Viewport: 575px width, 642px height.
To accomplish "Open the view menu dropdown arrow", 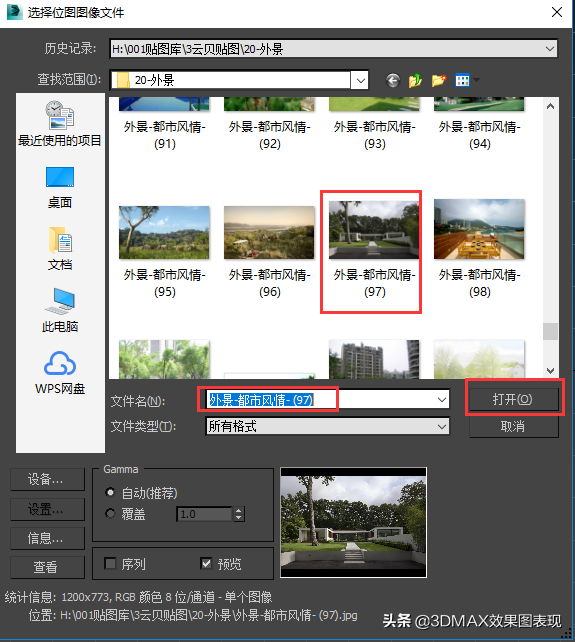I will pos(476,80).
